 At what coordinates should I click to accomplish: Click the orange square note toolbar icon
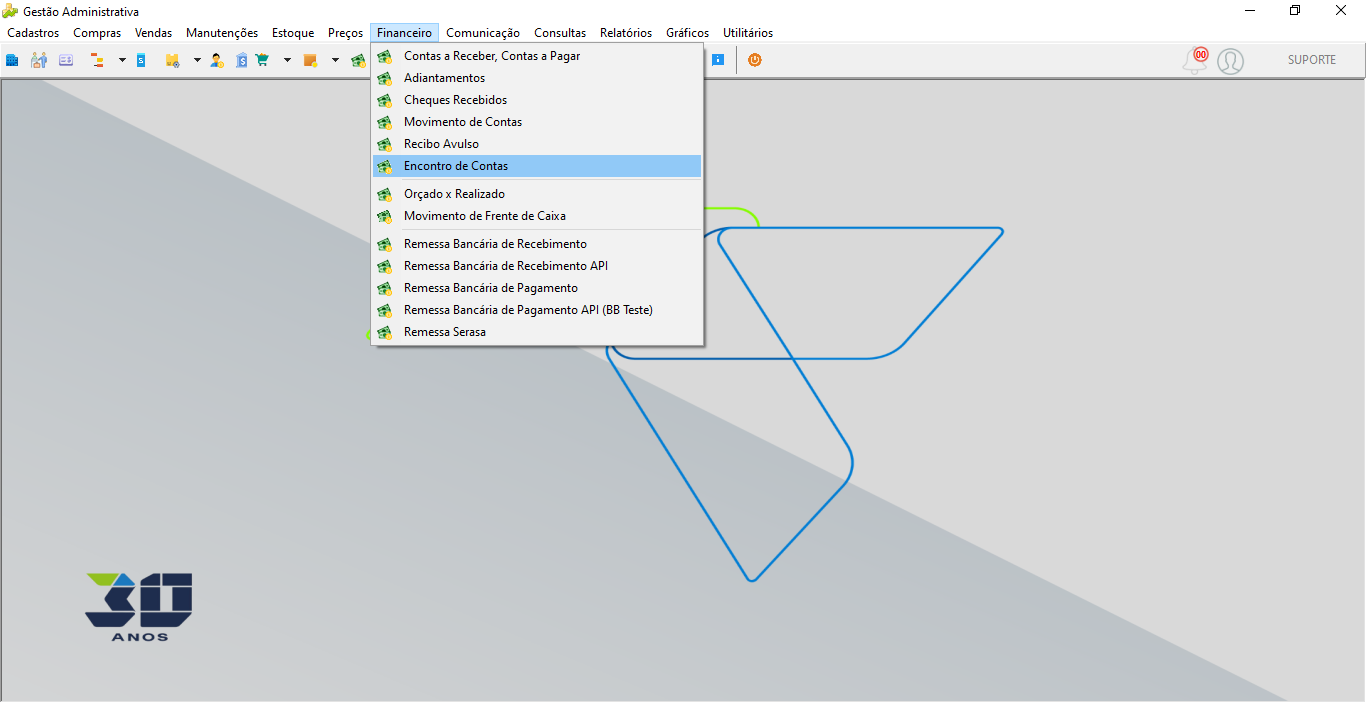pyautogui.click(x=310, y=60)
